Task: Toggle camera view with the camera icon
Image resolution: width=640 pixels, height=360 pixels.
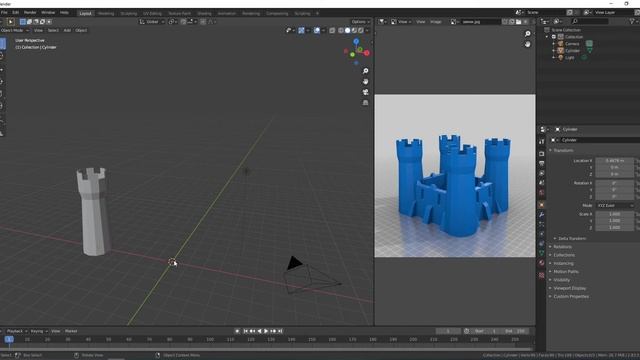Action: coord(365,92)
